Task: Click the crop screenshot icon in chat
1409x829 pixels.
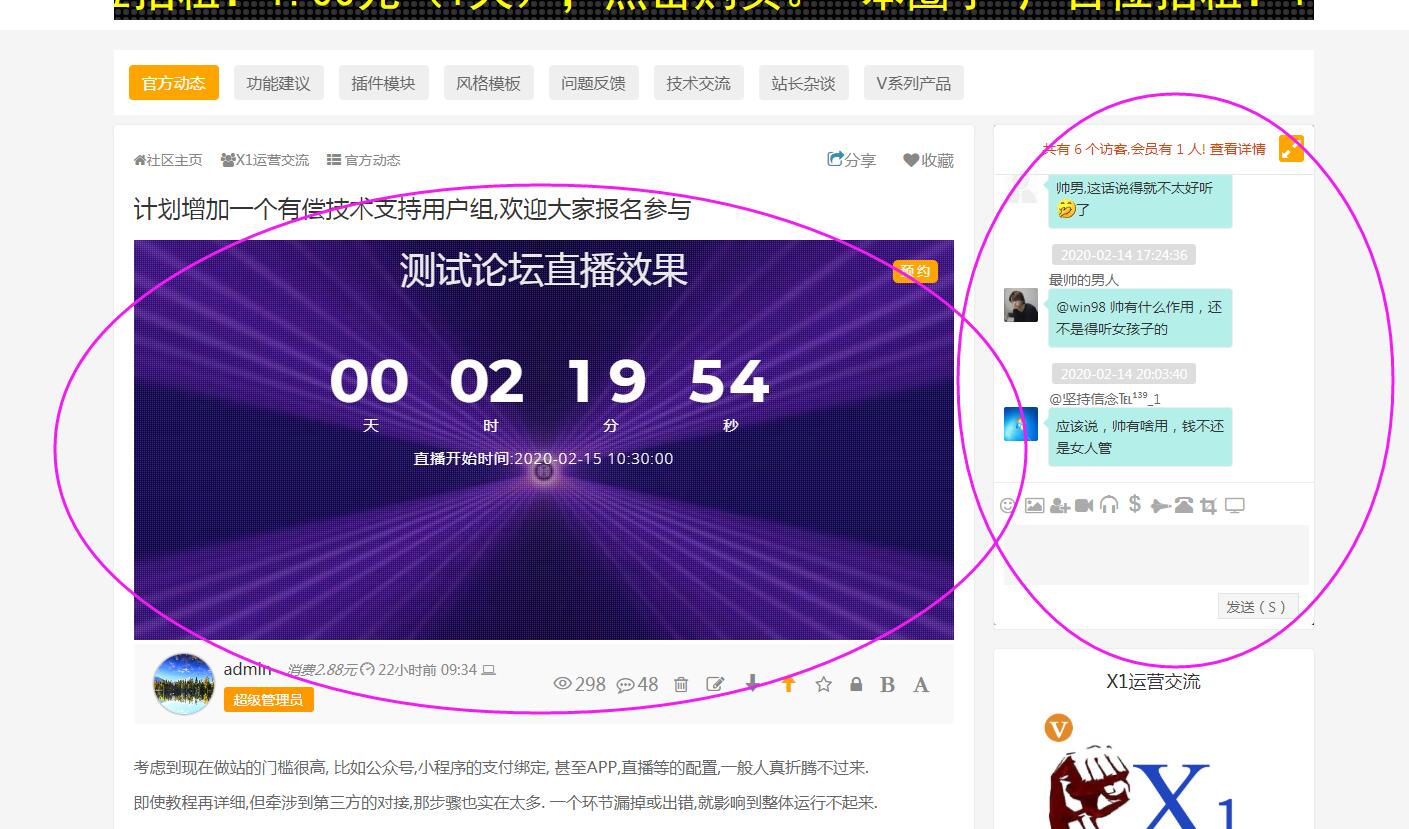Action: pyautogui.click(x=1209, y=506)
